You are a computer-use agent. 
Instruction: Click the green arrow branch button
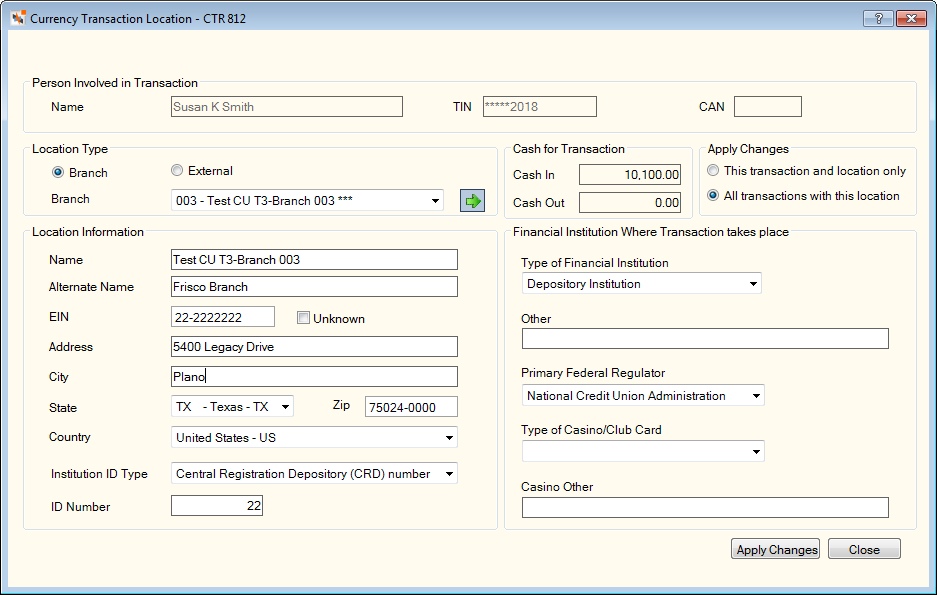pos(472,201)
